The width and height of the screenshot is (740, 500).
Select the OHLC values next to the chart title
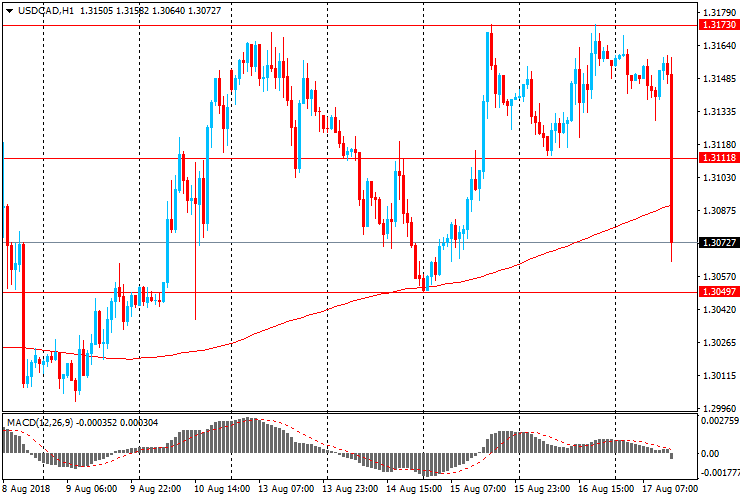(150, 10)
